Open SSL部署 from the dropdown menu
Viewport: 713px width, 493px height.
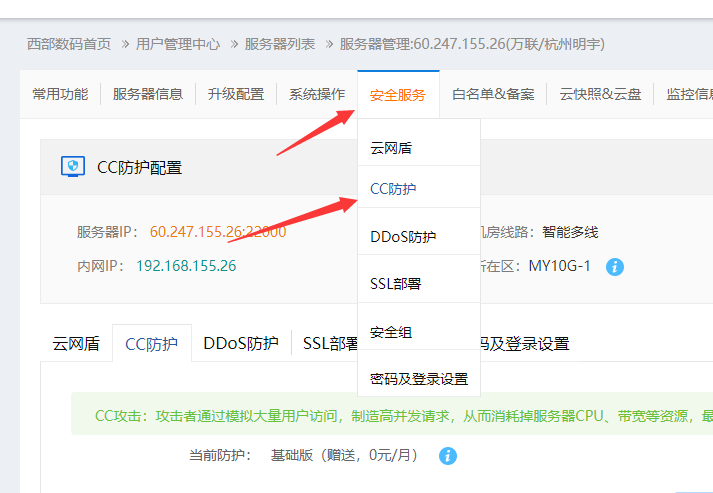click(x=395, y=284)
